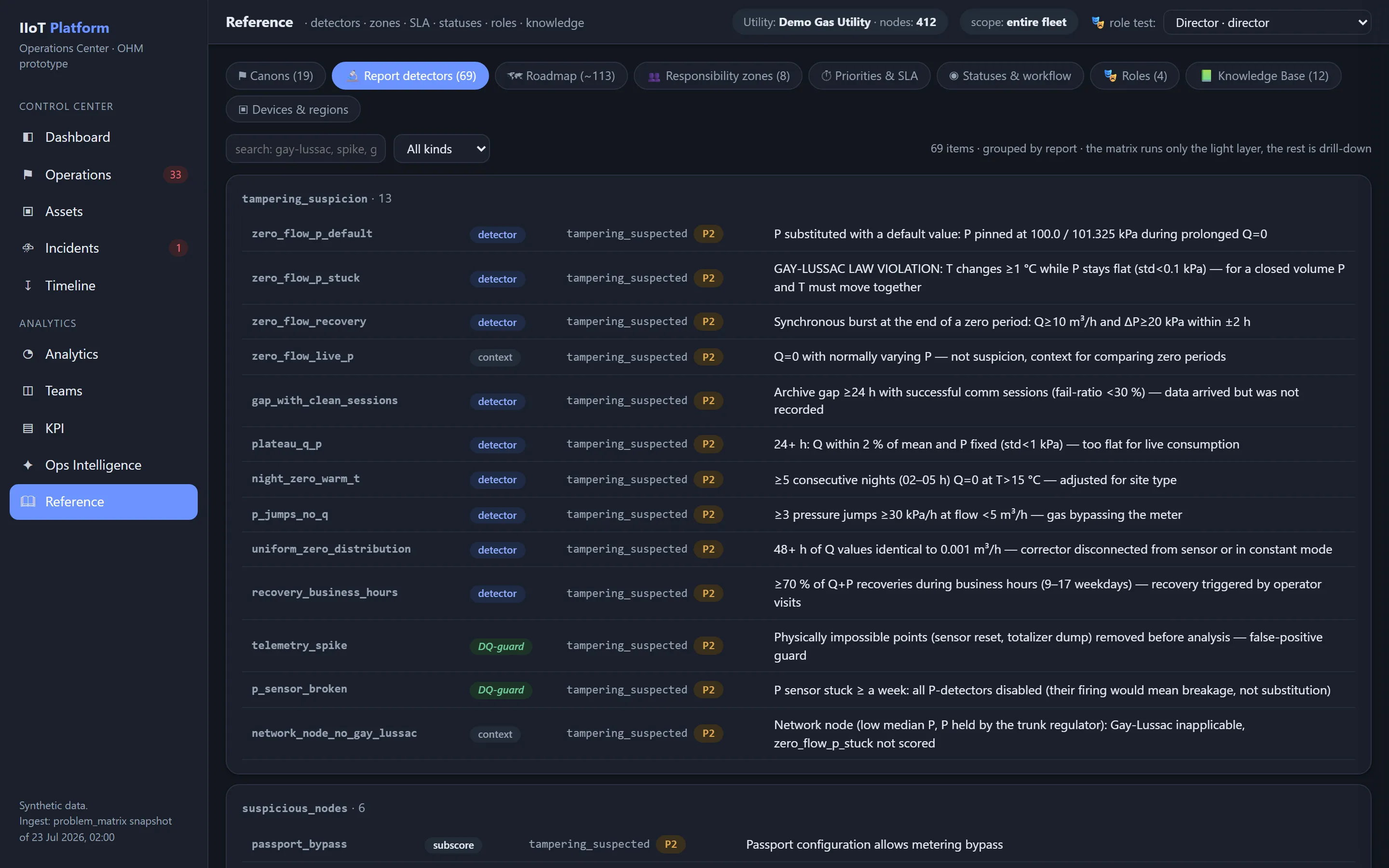Click the Analytics pie icon
Screen dimensions: 1389x868
point(27,354)
